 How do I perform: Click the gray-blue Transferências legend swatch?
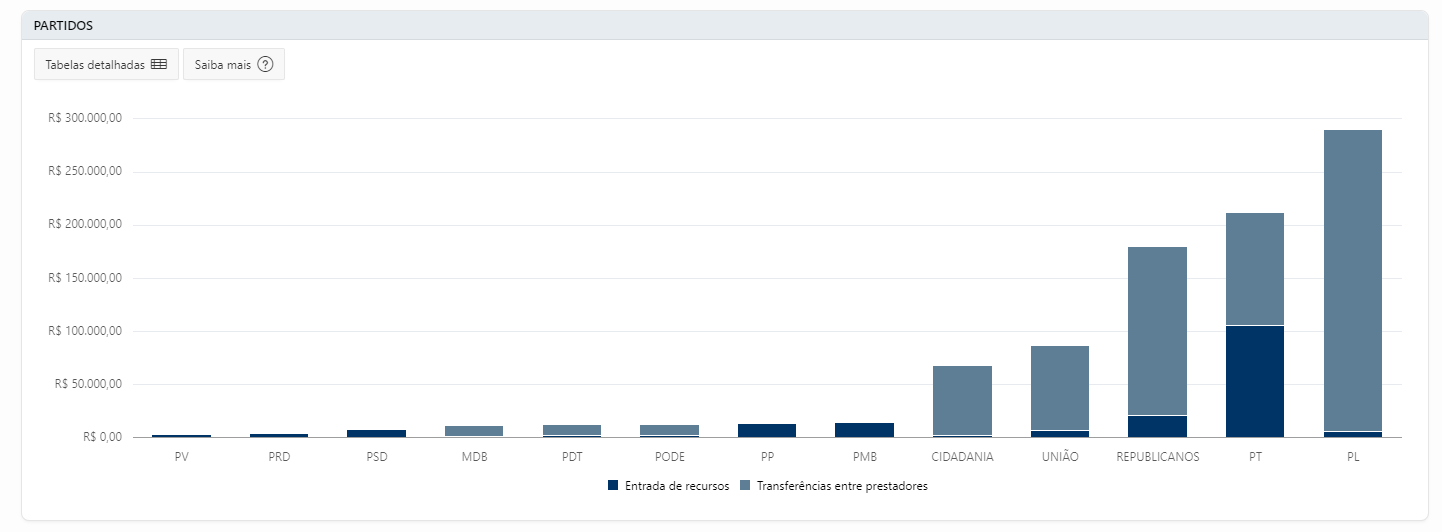[x=745, y=486]
